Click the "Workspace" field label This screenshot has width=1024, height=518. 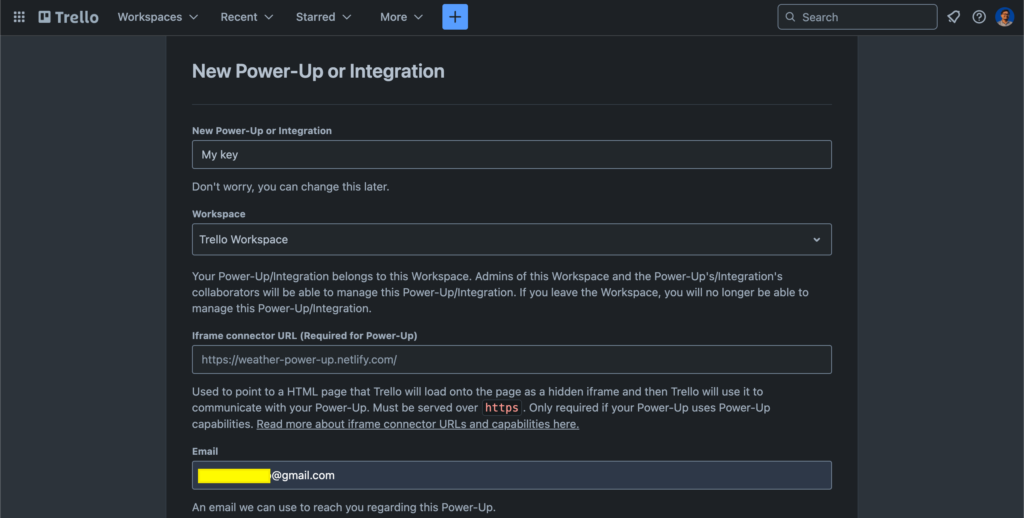[x=218, y=214]
